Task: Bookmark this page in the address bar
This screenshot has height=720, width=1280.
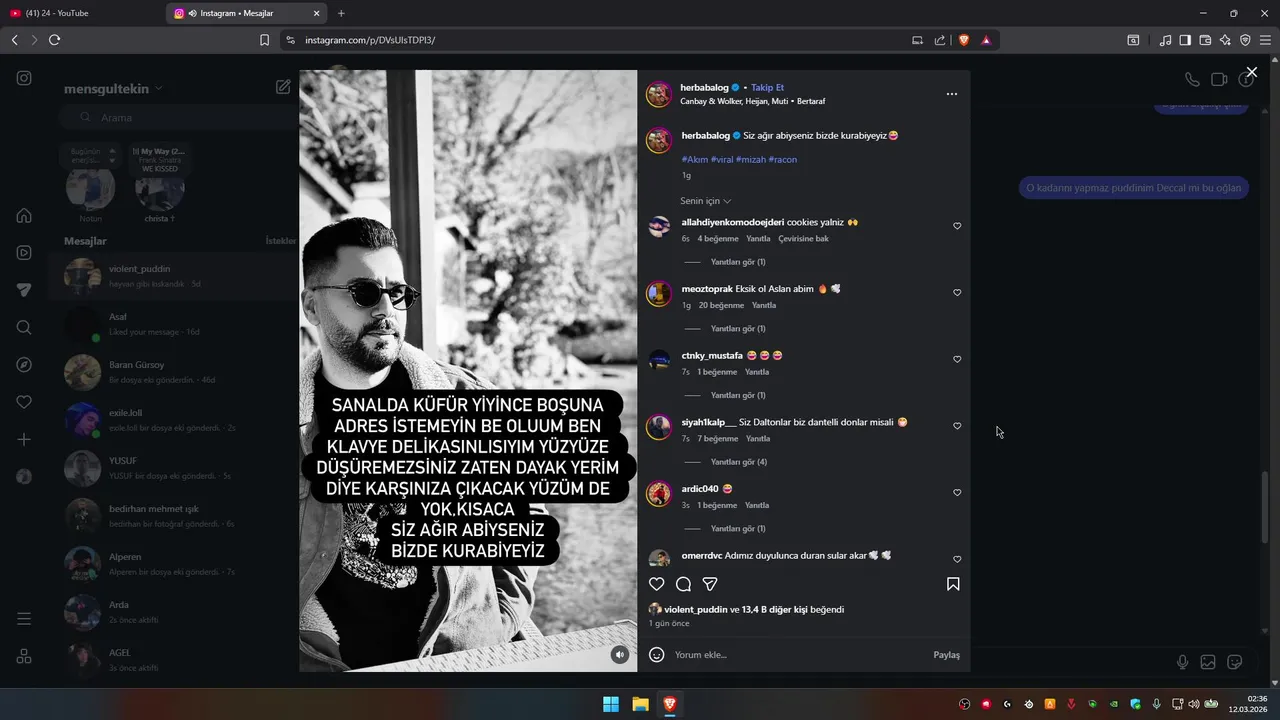Action: 264,40
